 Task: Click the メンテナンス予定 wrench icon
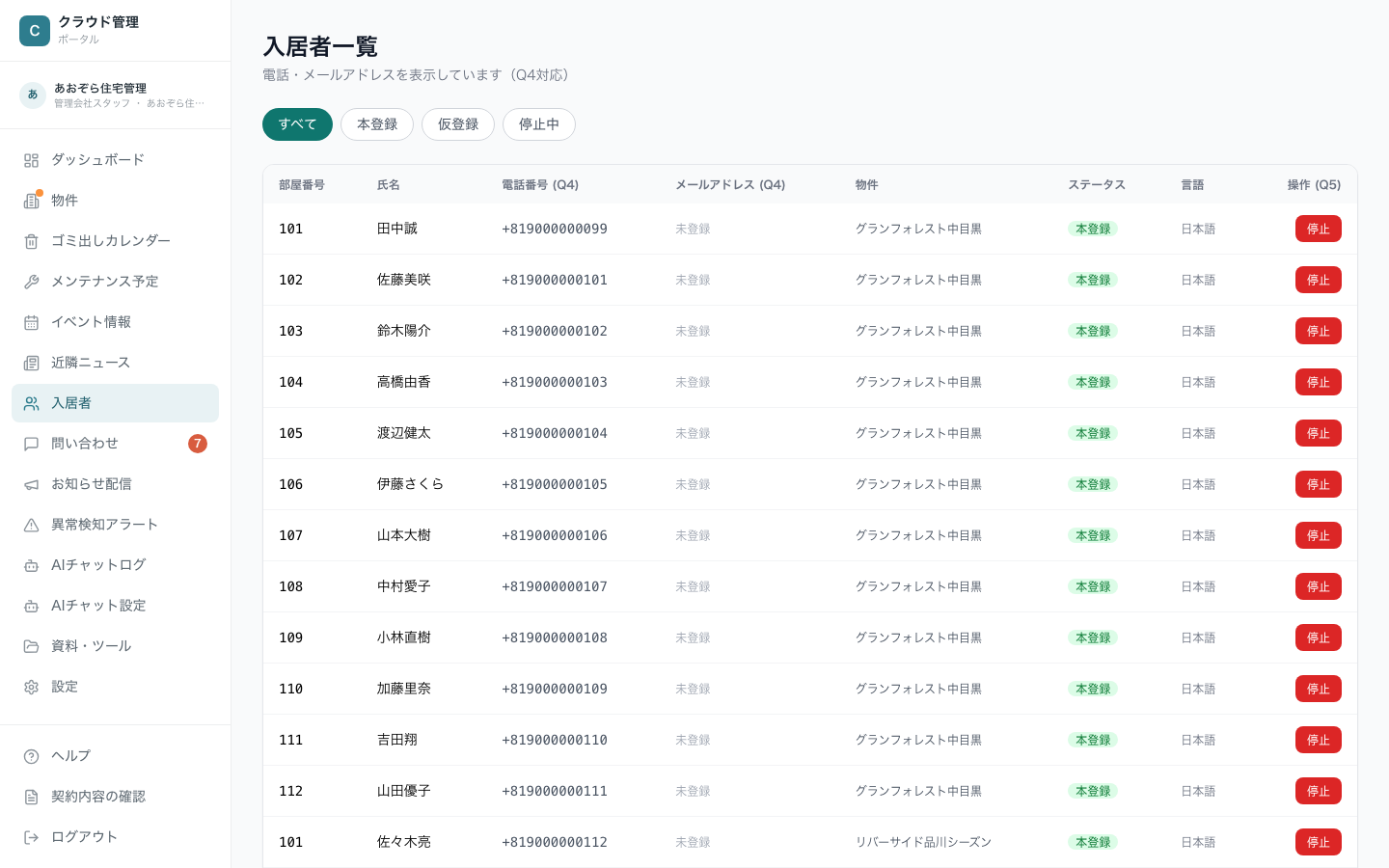pos(32,282)
